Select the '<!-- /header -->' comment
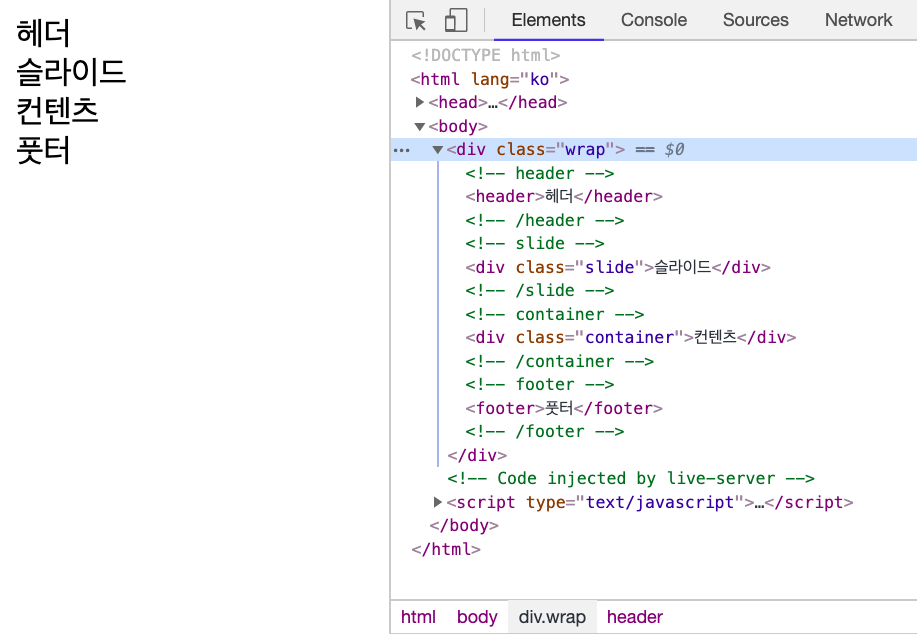917x634 pixels. [544, 220]
